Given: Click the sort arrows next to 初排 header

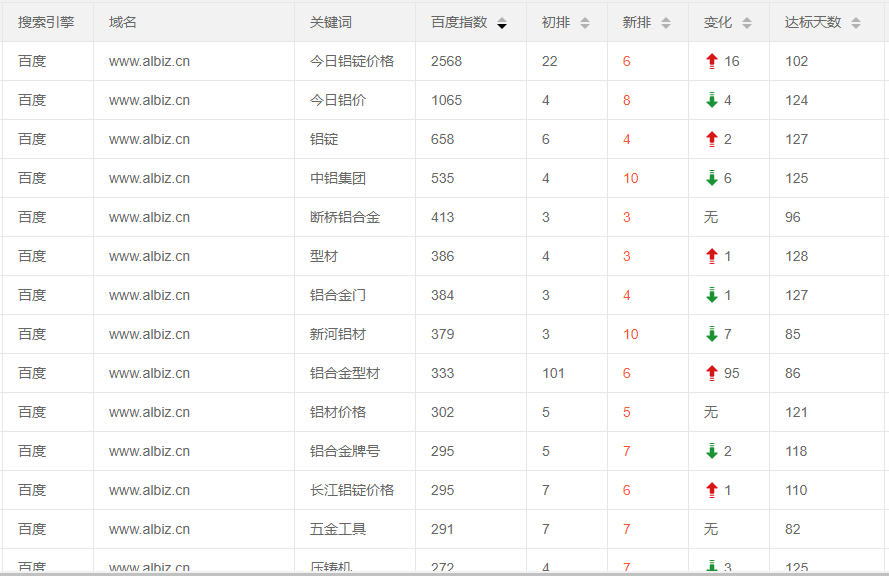Looking at the screenshot, I should 585,23.
